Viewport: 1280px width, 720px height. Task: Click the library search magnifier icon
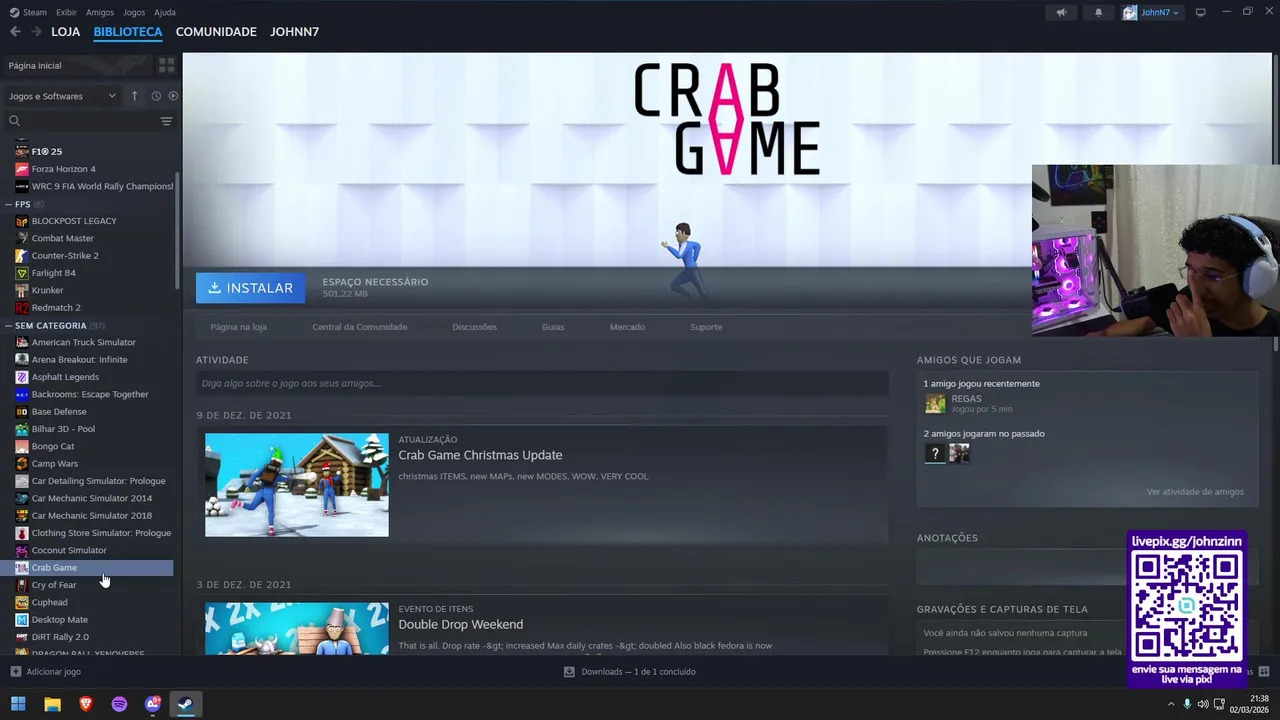tap(15, 121)
